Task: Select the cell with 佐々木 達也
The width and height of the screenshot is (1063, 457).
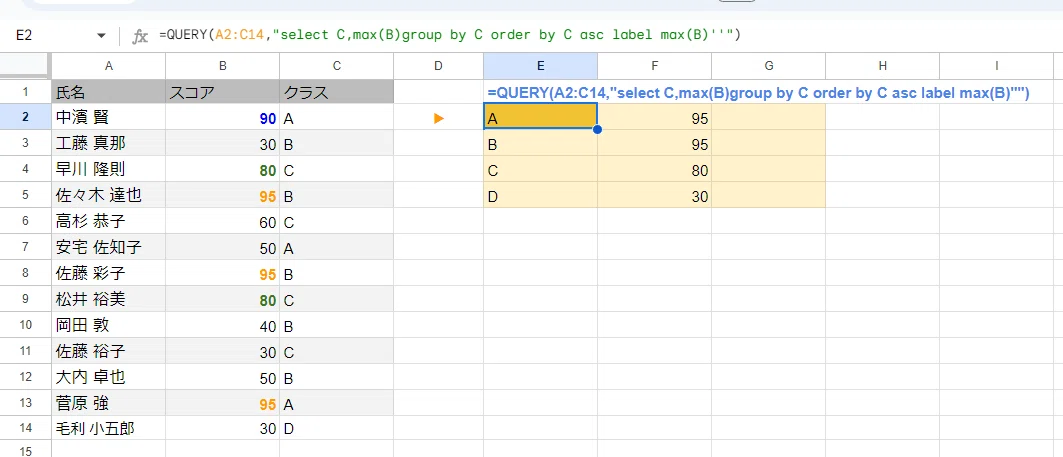Action: coord(108,195)
